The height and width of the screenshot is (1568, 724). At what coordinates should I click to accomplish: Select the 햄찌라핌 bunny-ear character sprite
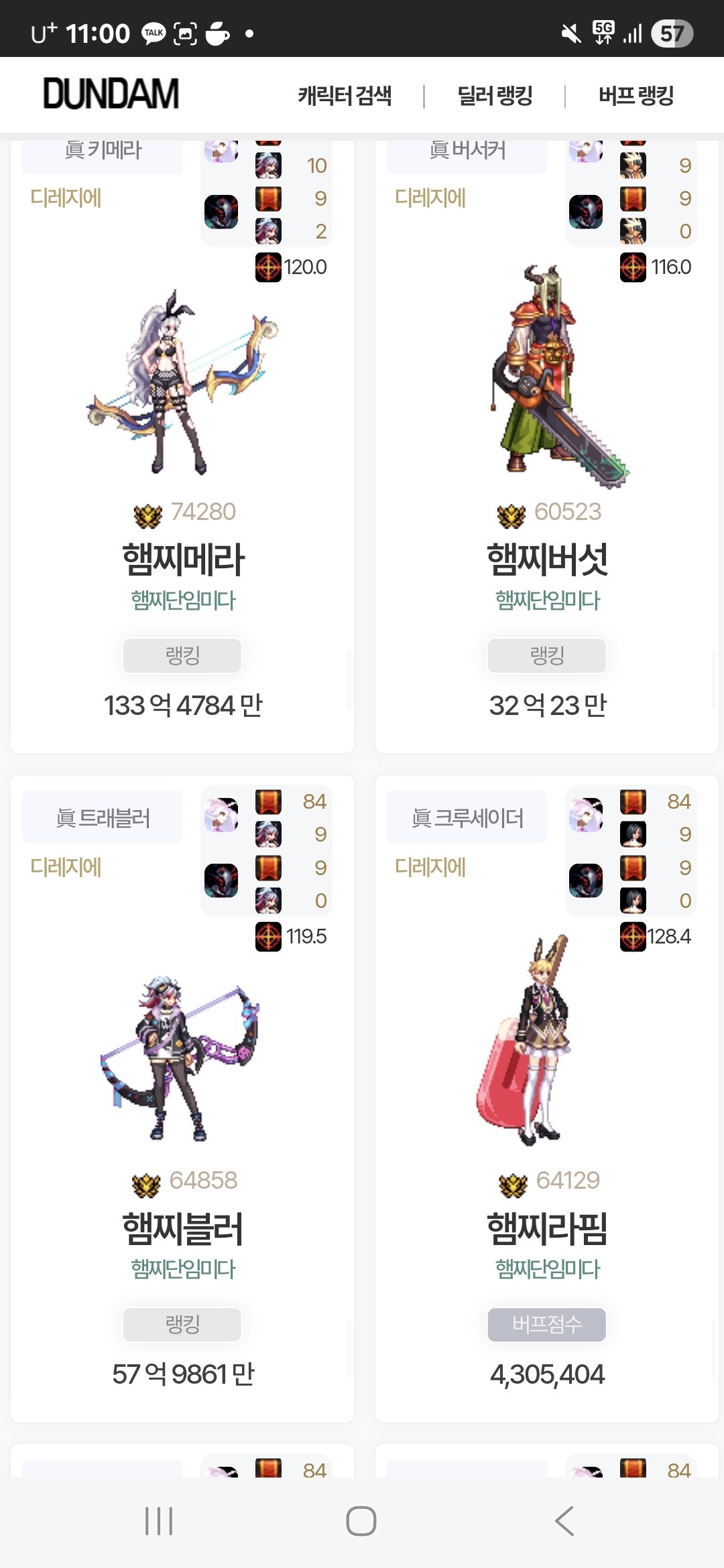pyautogui.click(x=523, y=1040)
